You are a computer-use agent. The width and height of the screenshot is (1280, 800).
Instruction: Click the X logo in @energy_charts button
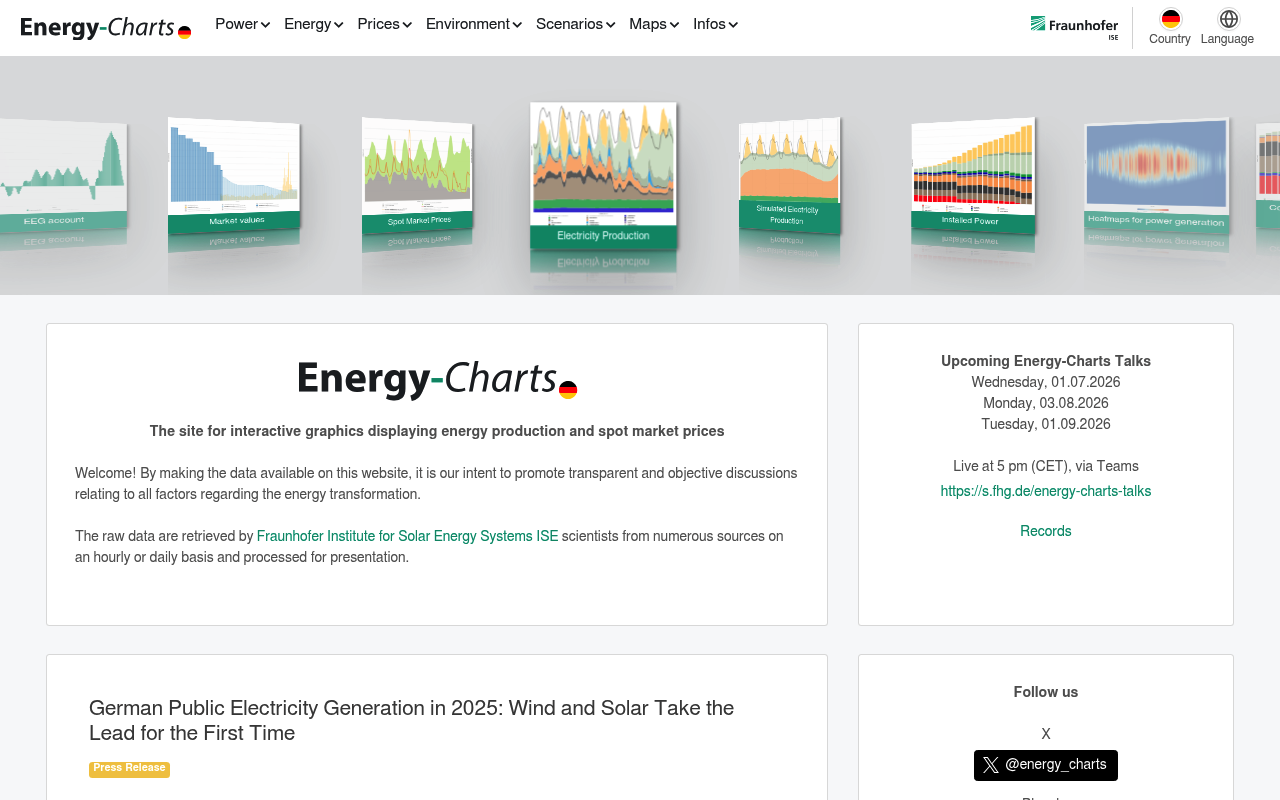pos(990,765)
